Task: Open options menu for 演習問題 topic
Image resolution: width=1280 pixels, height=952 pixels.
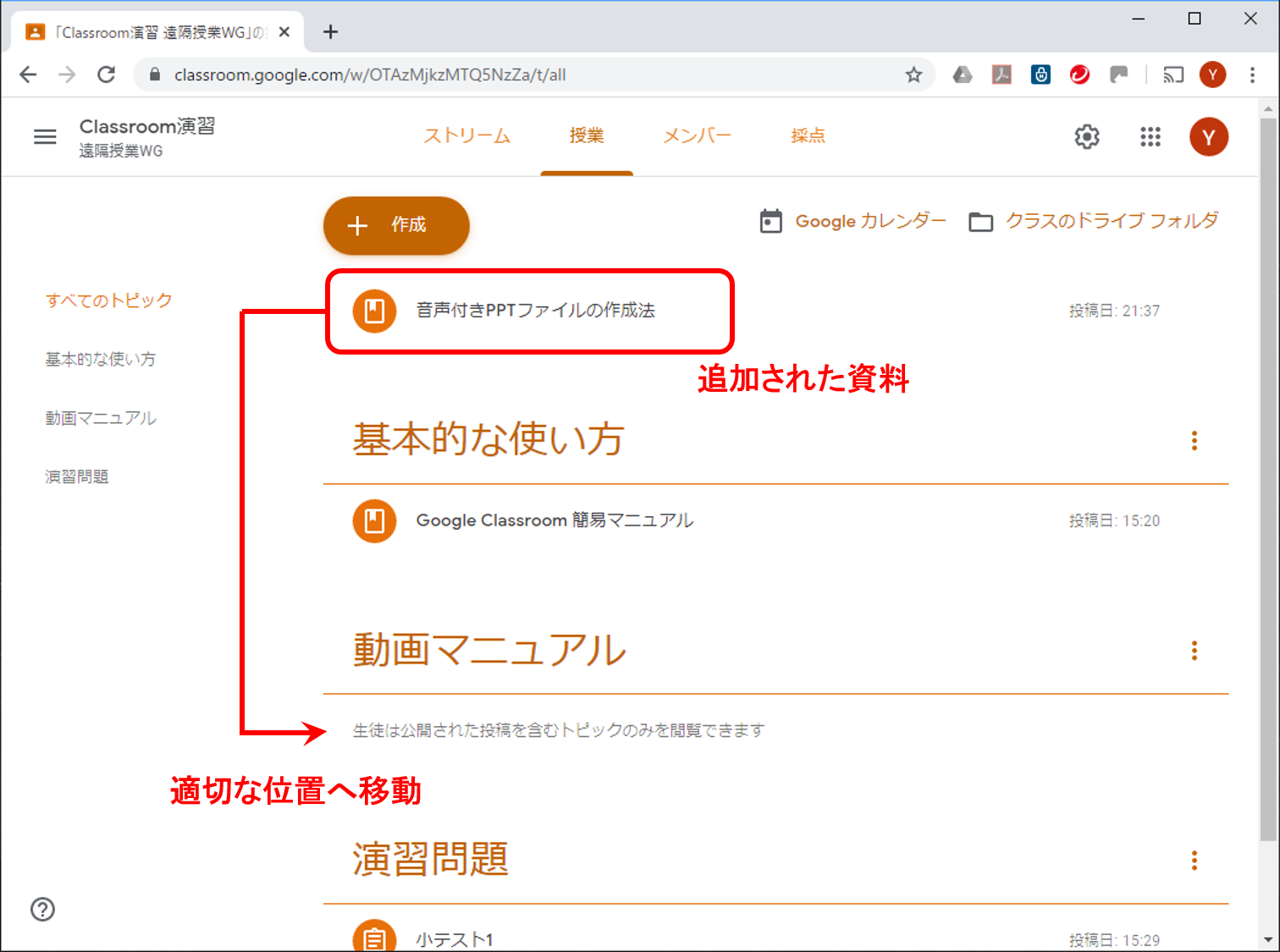Action: (1194, 860)
